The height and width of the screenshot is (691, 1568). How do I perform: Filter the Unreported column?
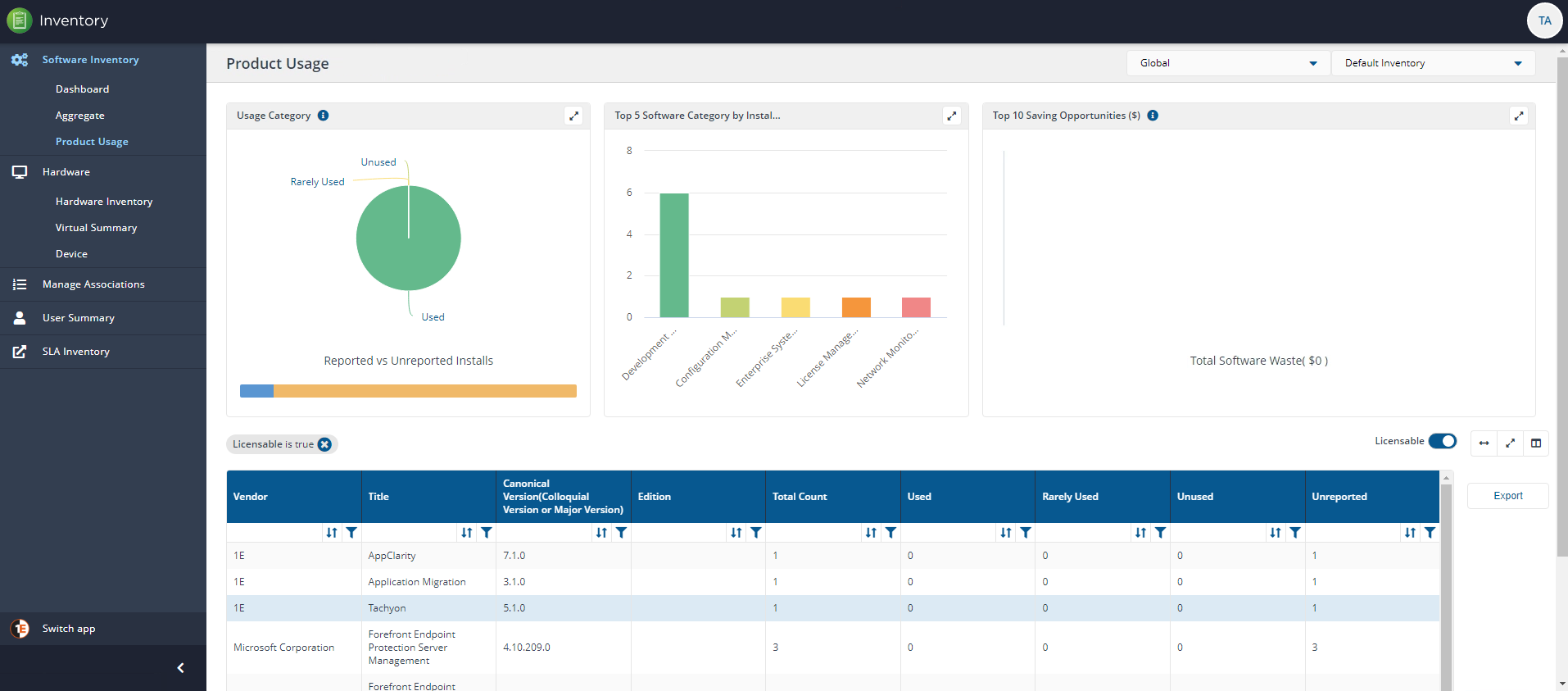point(1430,533)
